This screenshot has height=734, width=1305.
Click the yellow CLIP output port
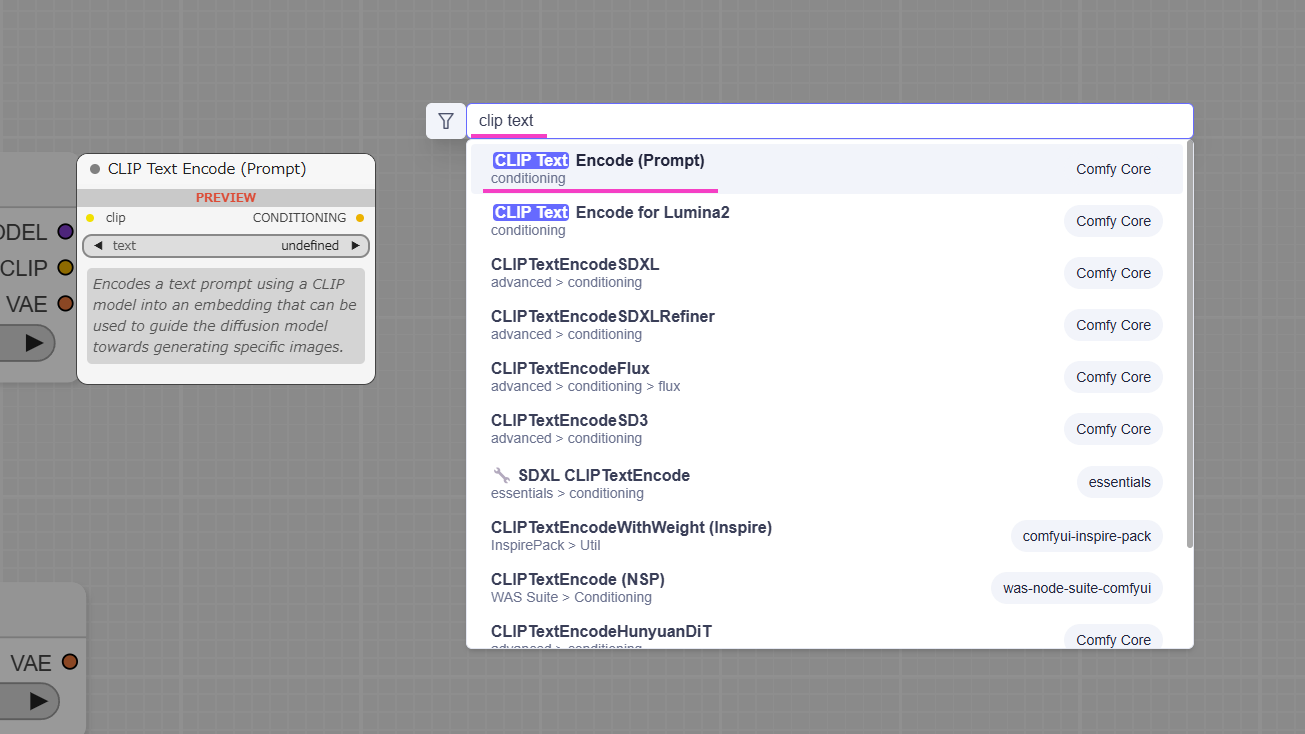(65, 268)
